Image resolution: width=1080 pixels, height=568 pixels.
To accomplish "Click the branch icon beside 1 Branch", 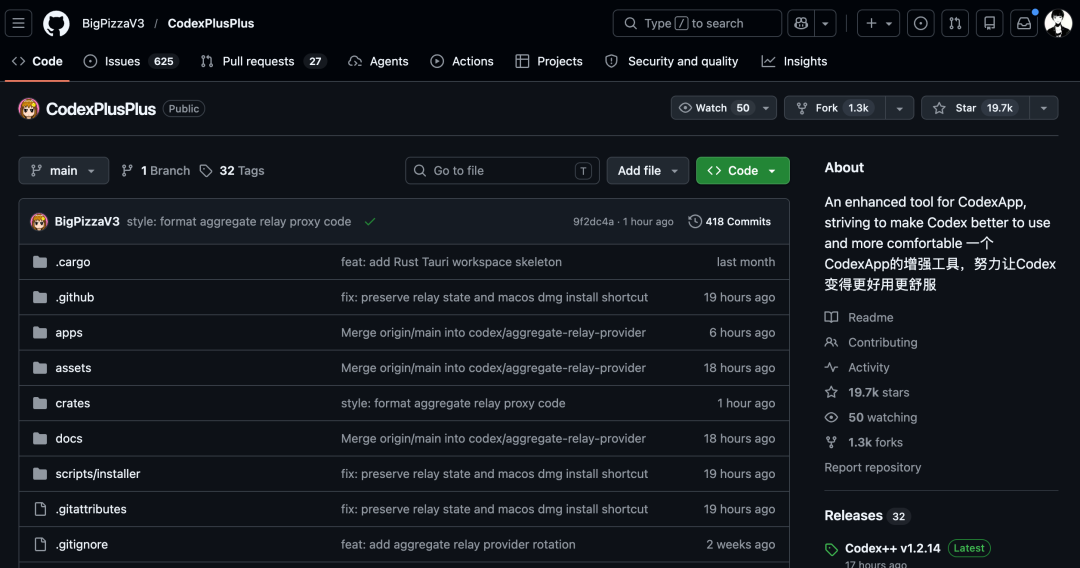I will 127,171.
